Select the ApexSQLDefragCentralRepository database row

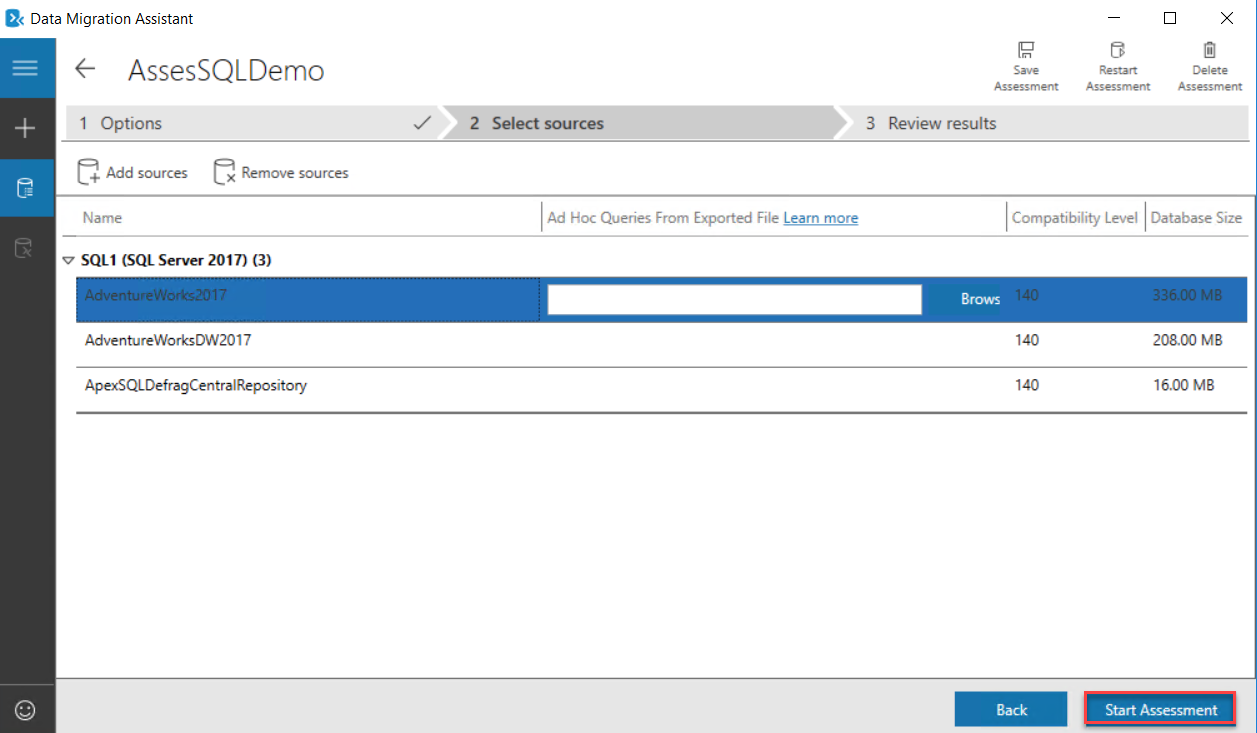coord(196,385)
